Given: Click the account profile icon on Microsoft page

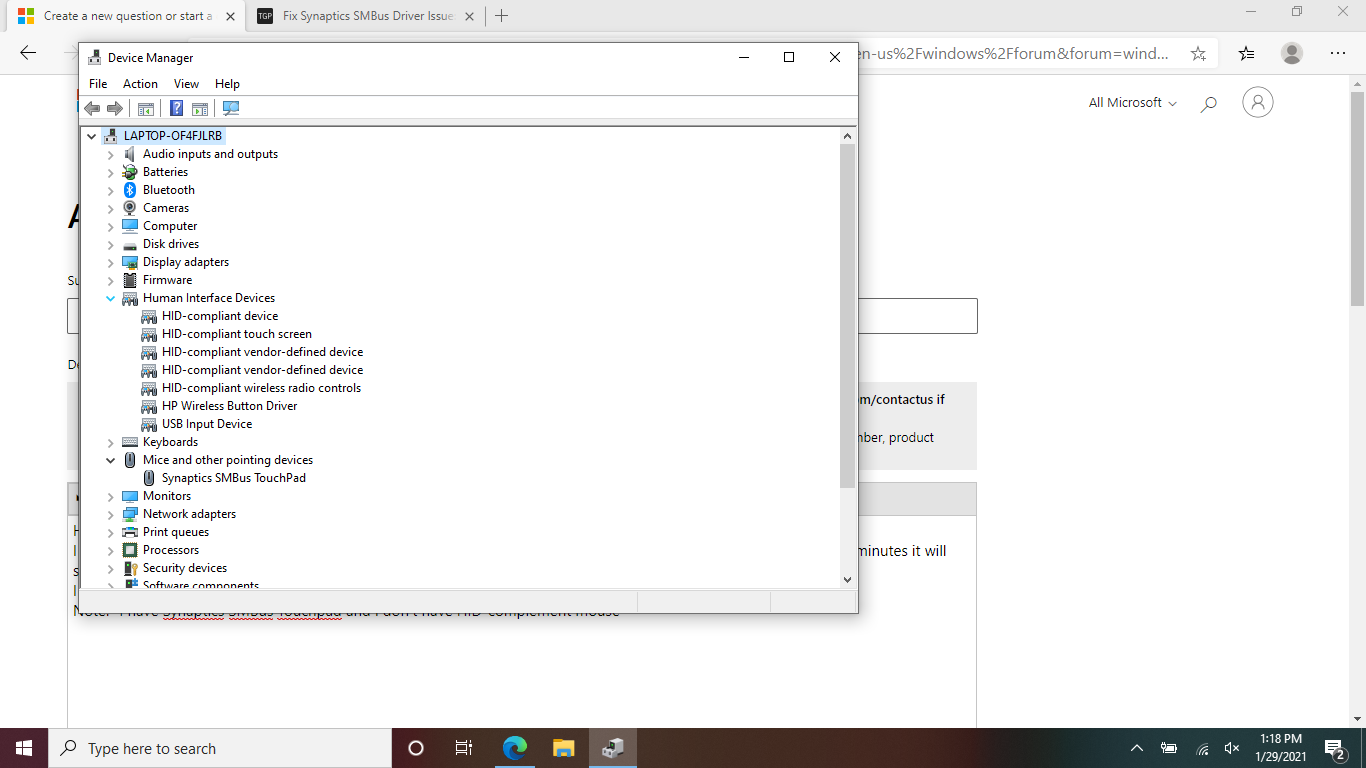Looking at the screenshot, I should 1258,102.
